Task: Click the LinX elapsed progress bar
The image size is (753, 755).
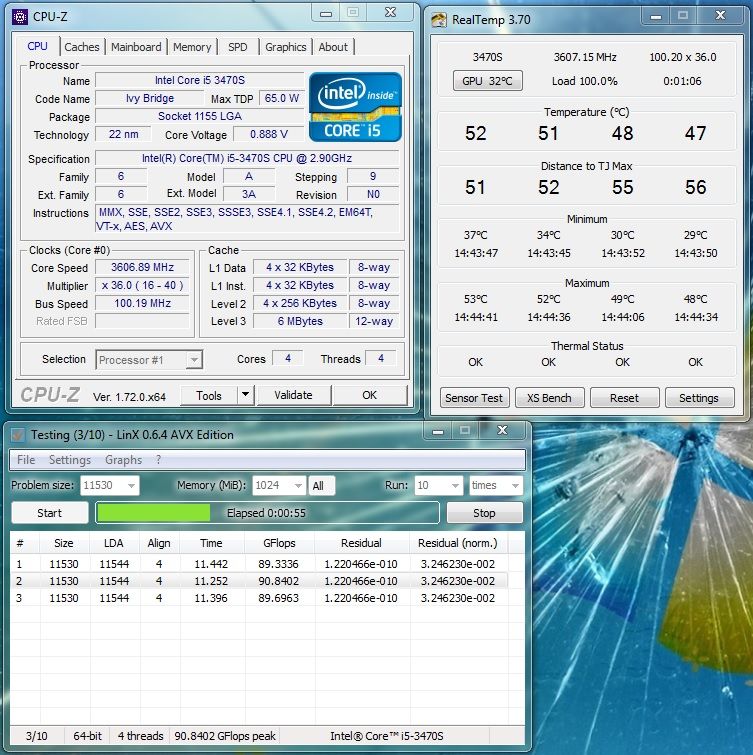Action: (x=267, y=513)
